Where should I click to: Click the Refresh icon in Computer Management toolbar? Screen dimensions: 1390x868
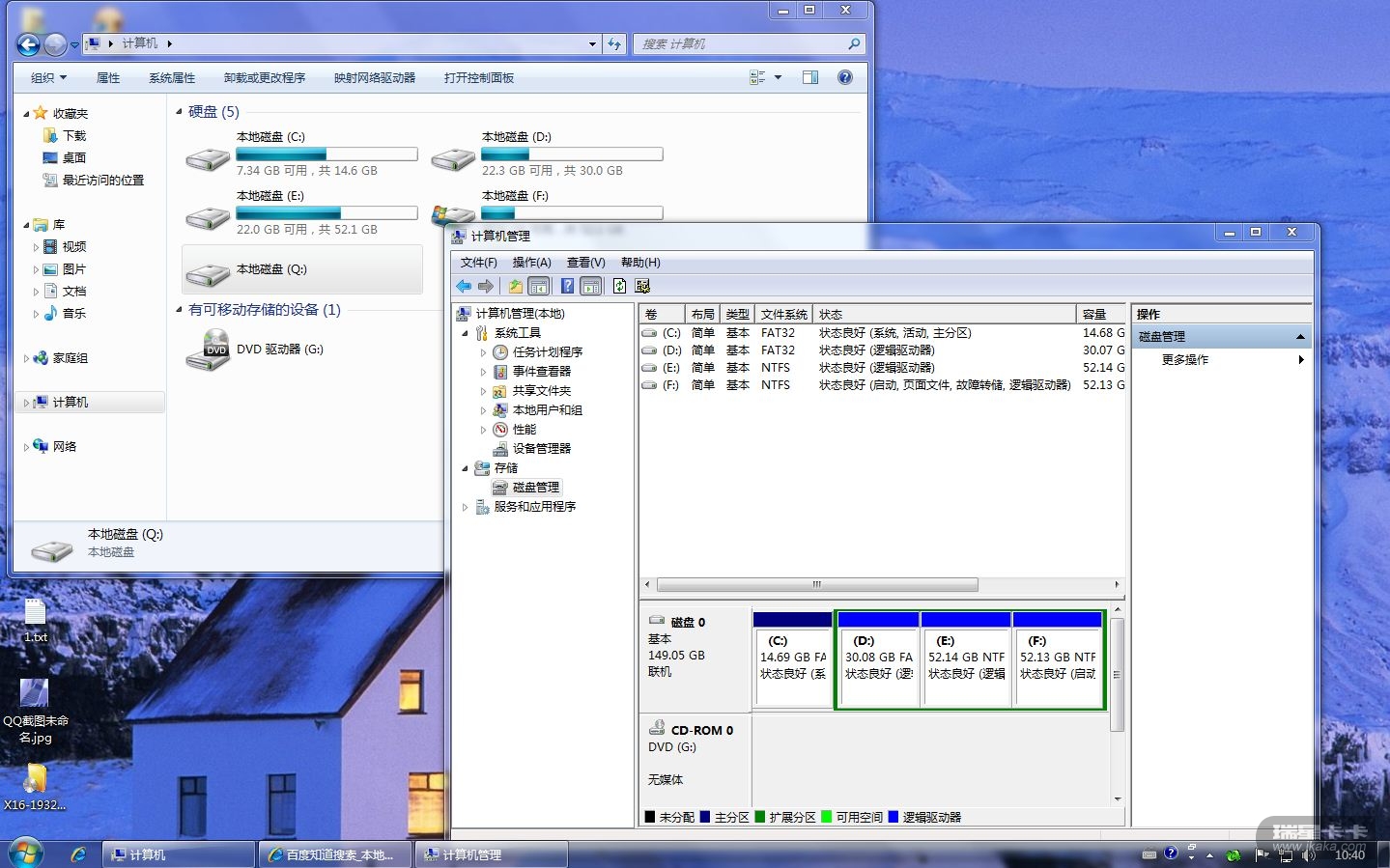619,286
